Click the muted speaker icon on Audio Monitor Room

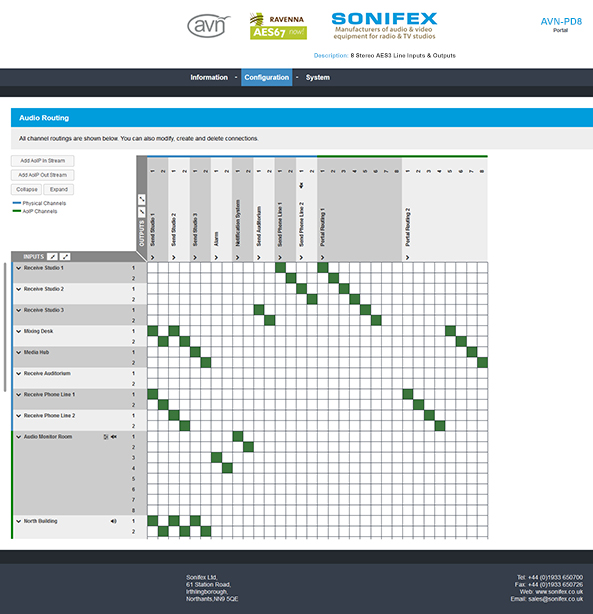[x=114, y=437]
